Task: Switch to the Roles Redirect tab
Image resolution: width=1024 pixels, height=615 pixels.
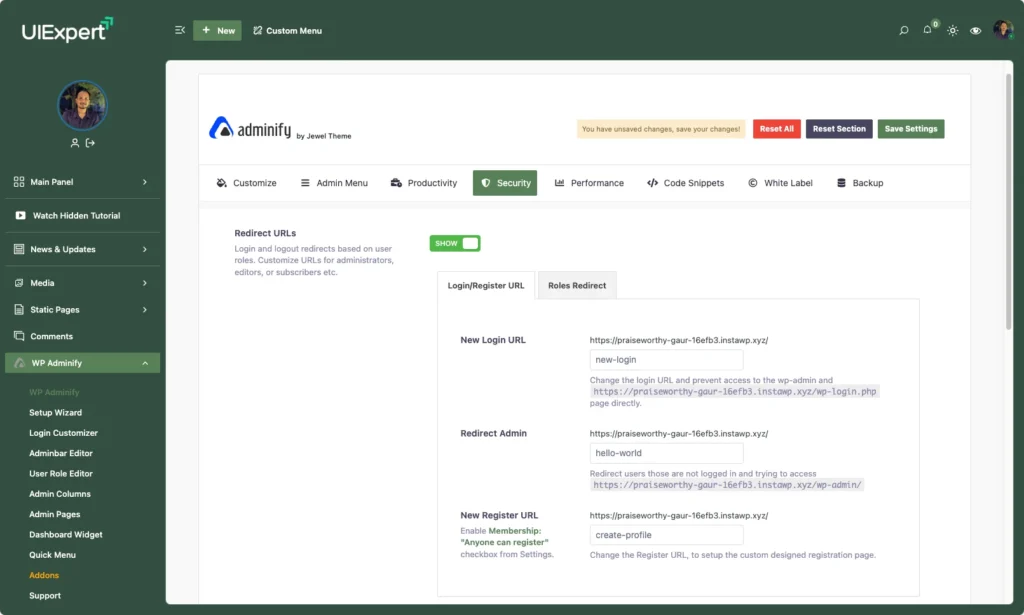Action: 577,285
